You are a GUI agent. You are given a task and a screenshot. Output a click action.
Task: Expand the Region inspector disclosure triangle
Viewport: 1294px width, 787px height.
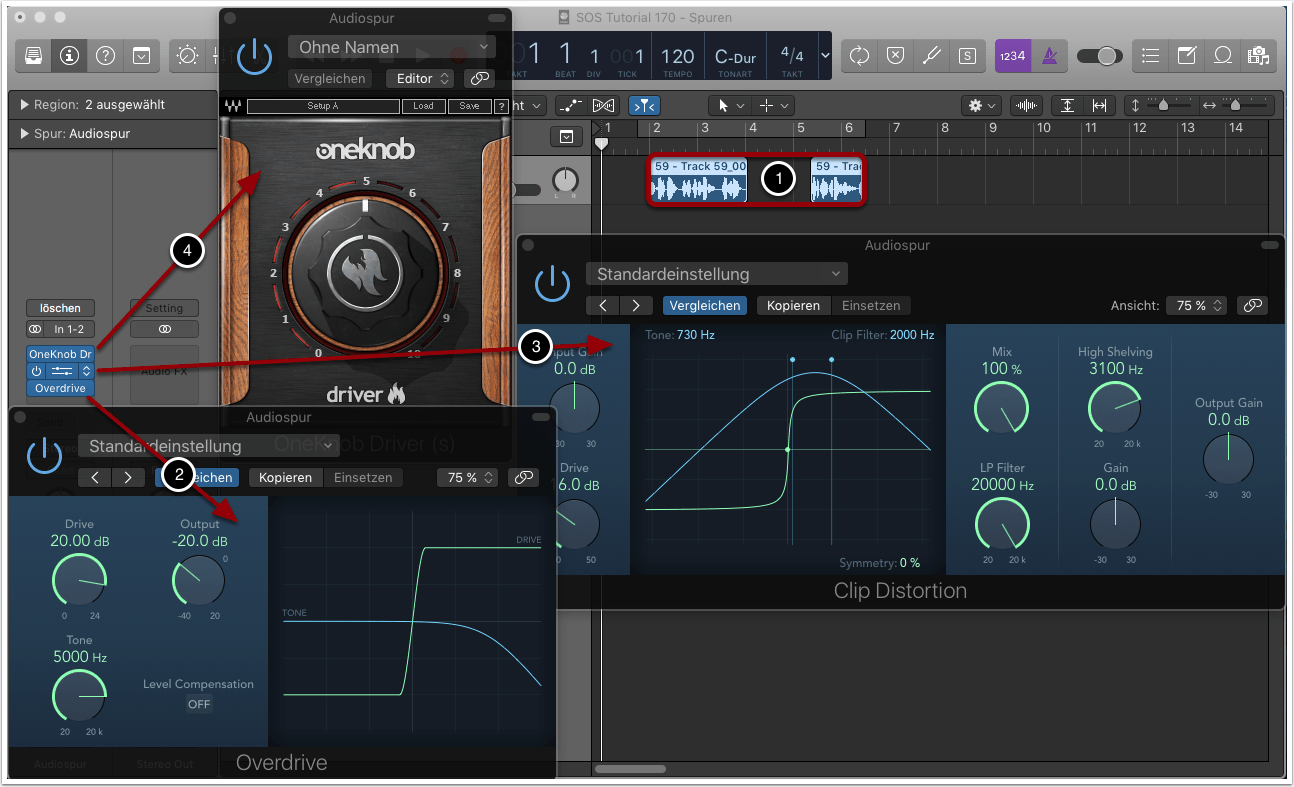pos(24,105)
